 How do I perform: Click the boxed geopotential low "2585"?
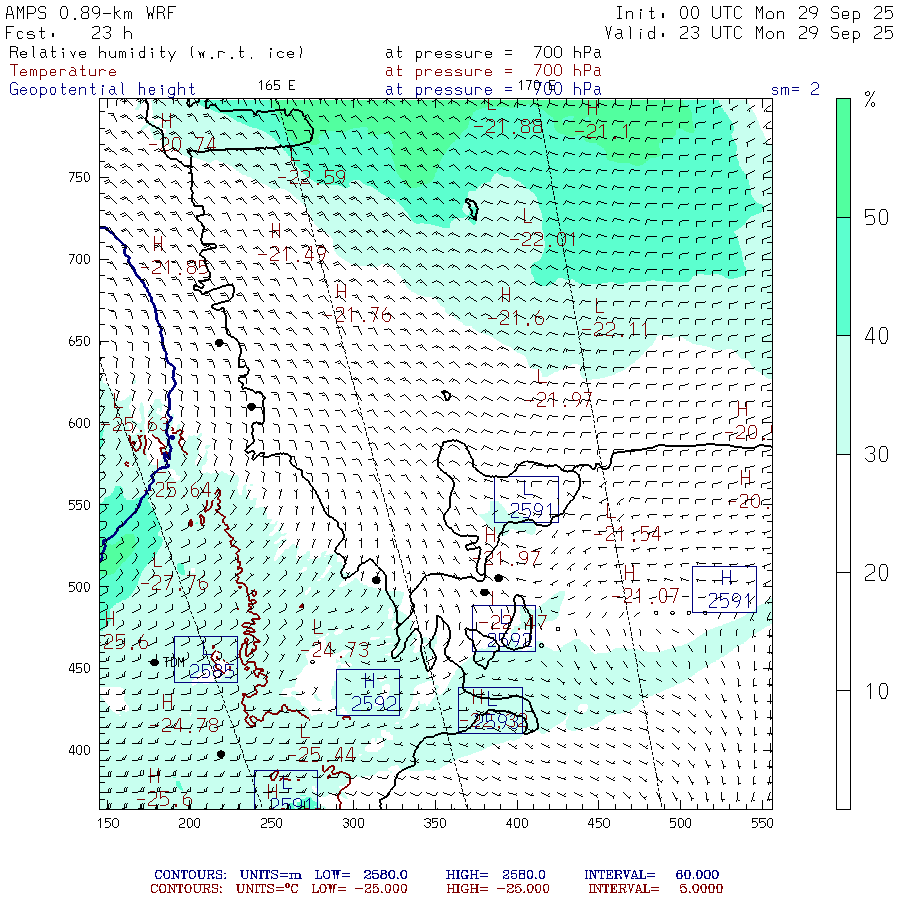(206, 660)
